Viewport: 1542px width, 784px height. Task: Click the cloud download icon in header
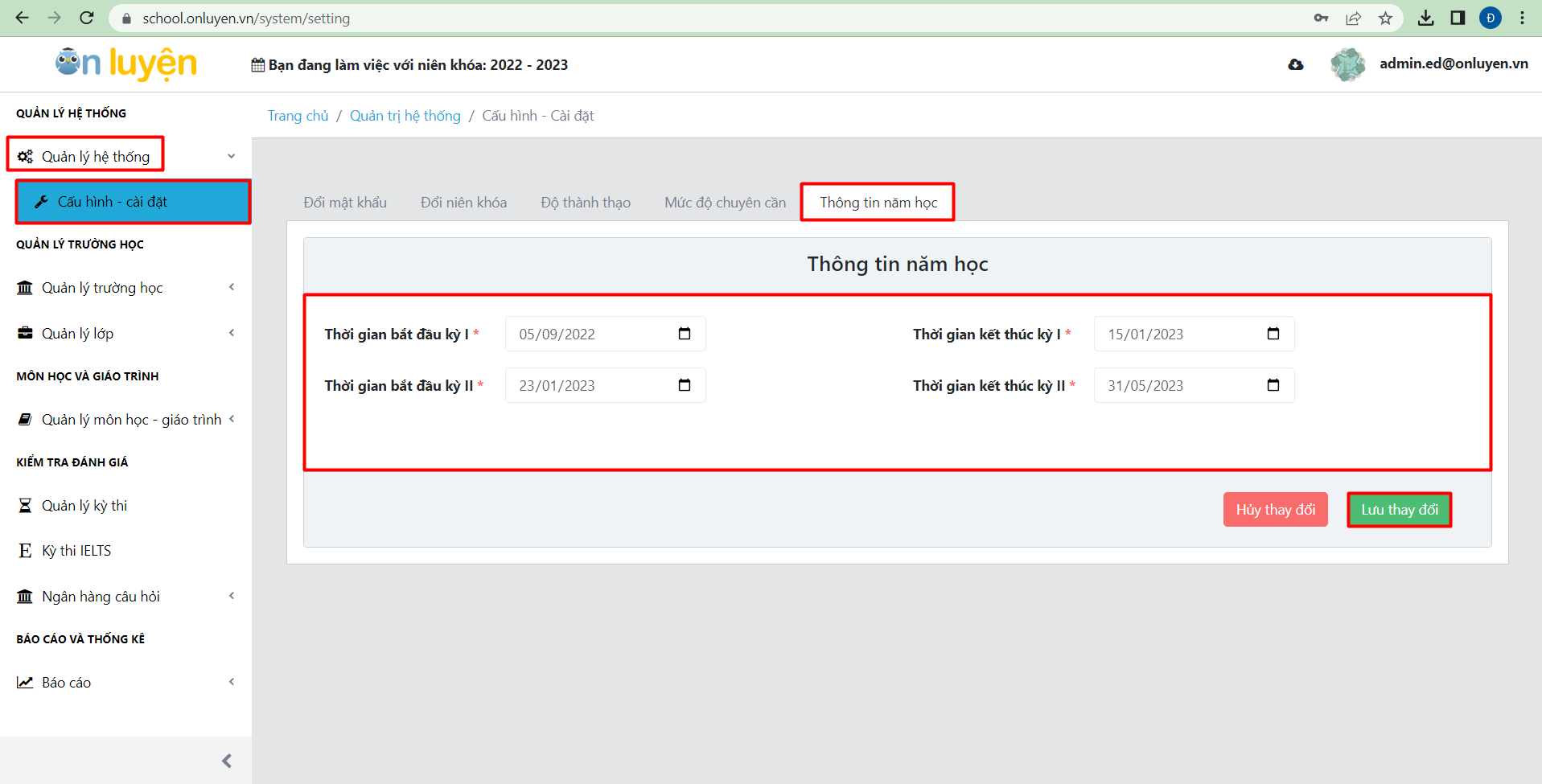[1295, 64]
